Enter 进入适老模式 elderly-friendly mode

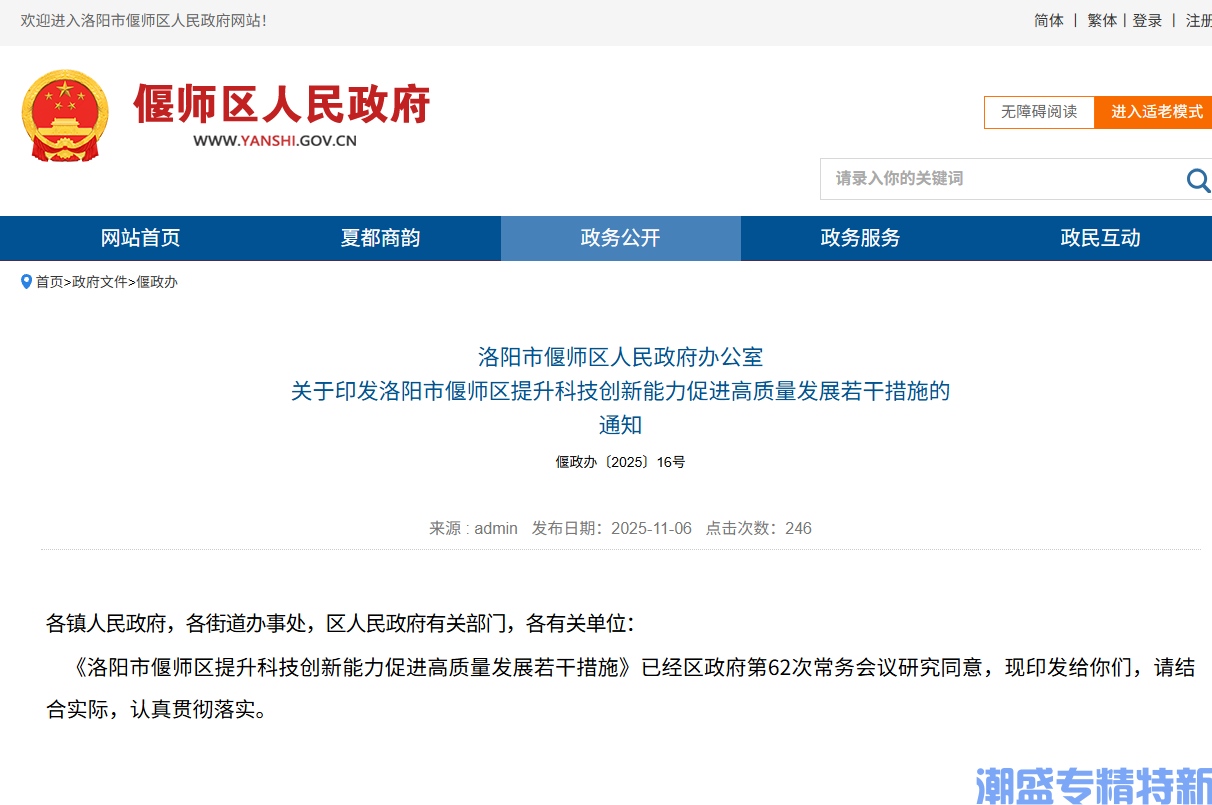[1155, 112]
